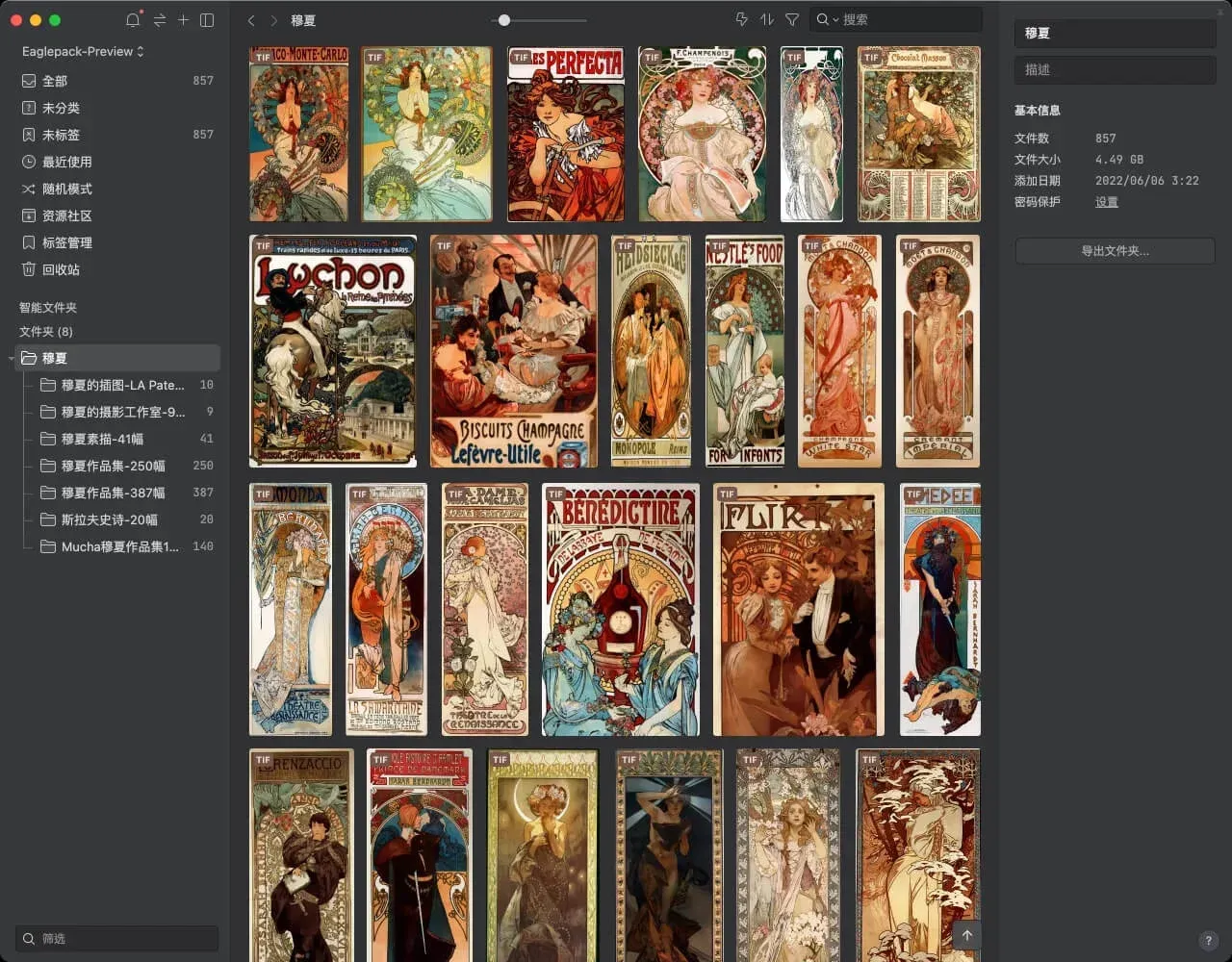Open the notifications bell icon
Screen dimensions: 1232x962
pos(133,20)
